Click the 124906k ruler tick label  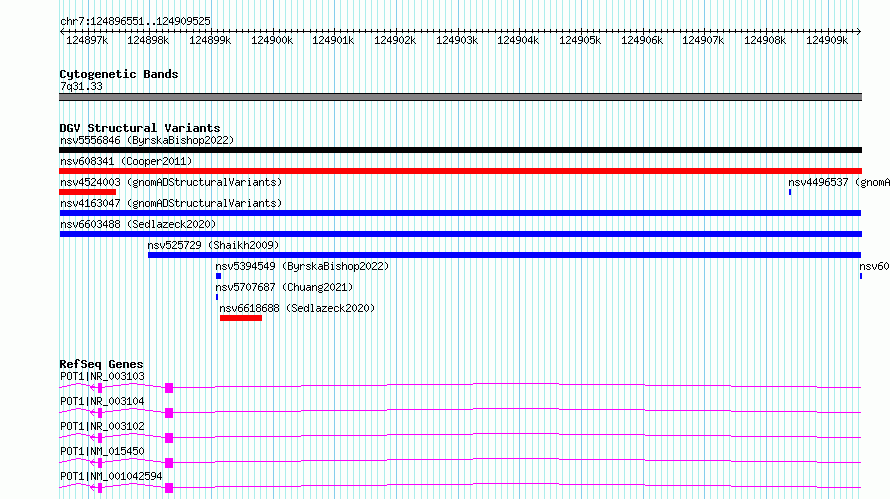click(642, 40)
